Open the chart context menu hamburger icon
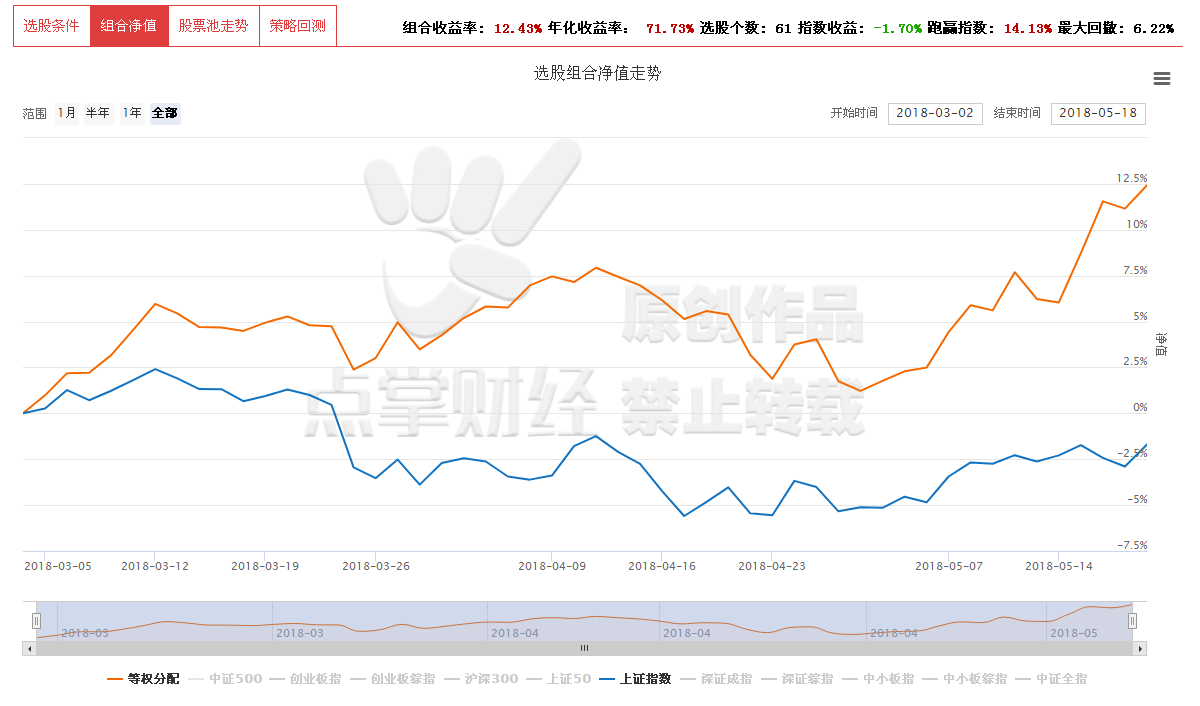 pos(1161,79)
